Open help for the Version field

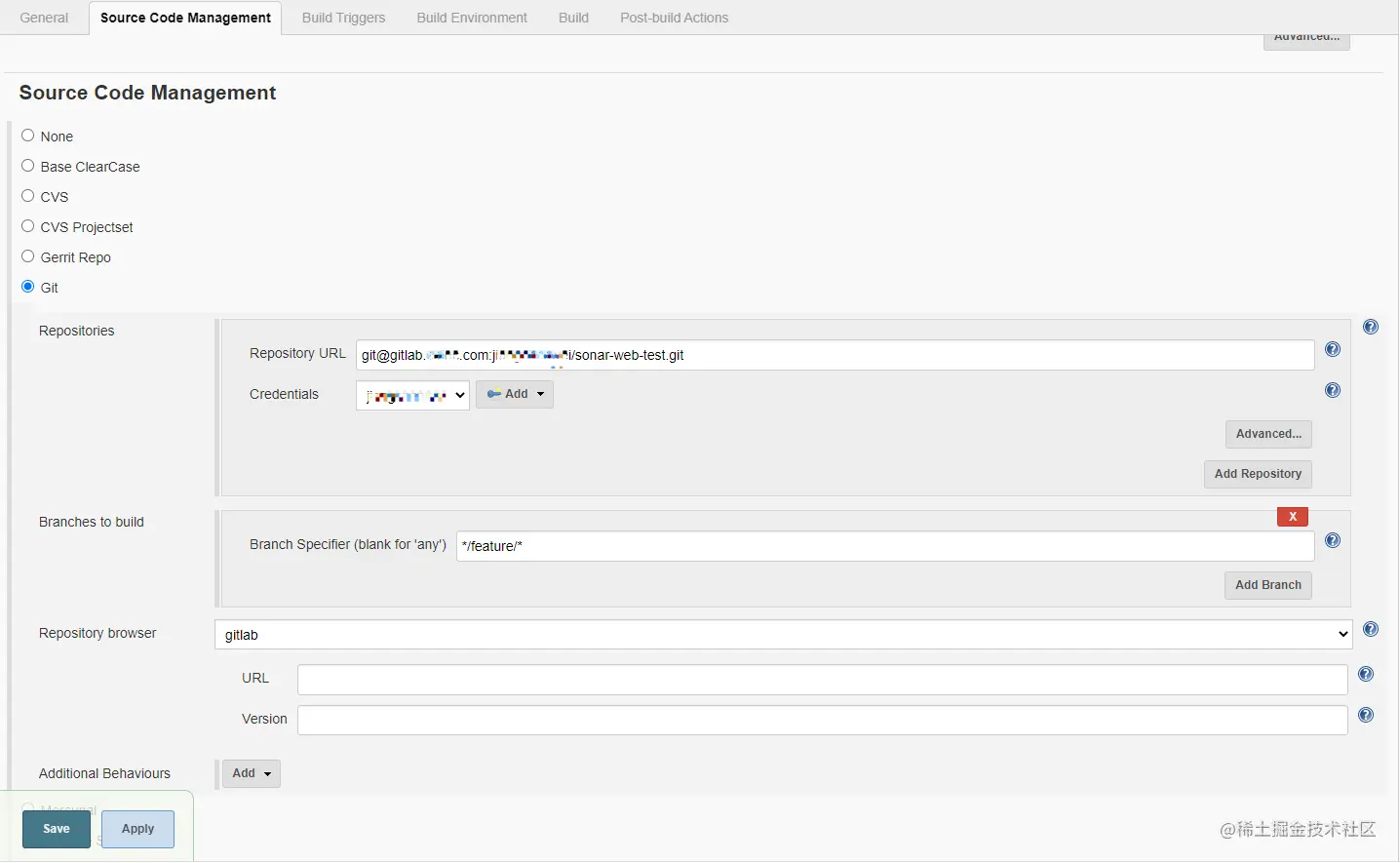click(x=1366, y=715)
